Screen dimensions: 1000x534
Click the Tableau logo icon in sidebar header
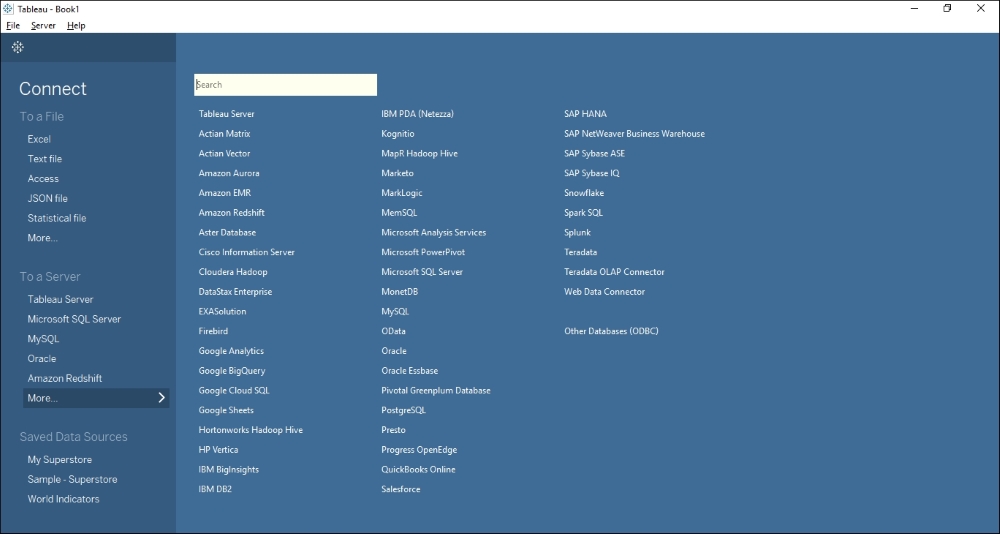tap(18, 47)
